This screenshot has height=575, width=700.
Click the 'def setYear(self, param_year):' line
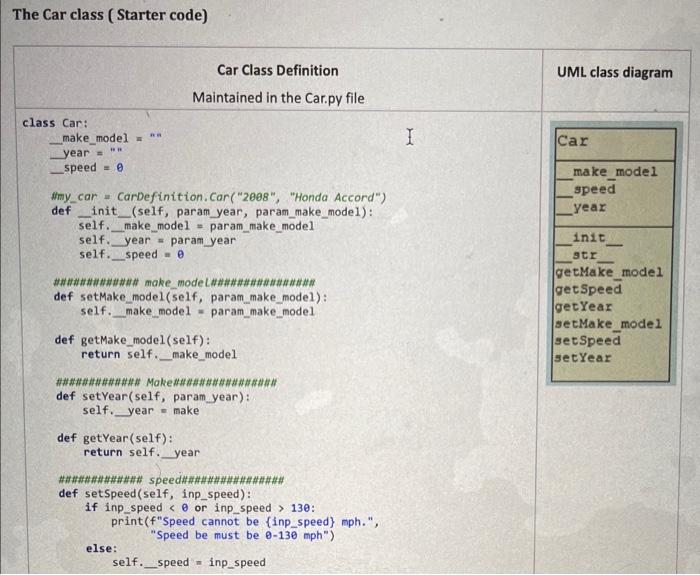[154, 396]
